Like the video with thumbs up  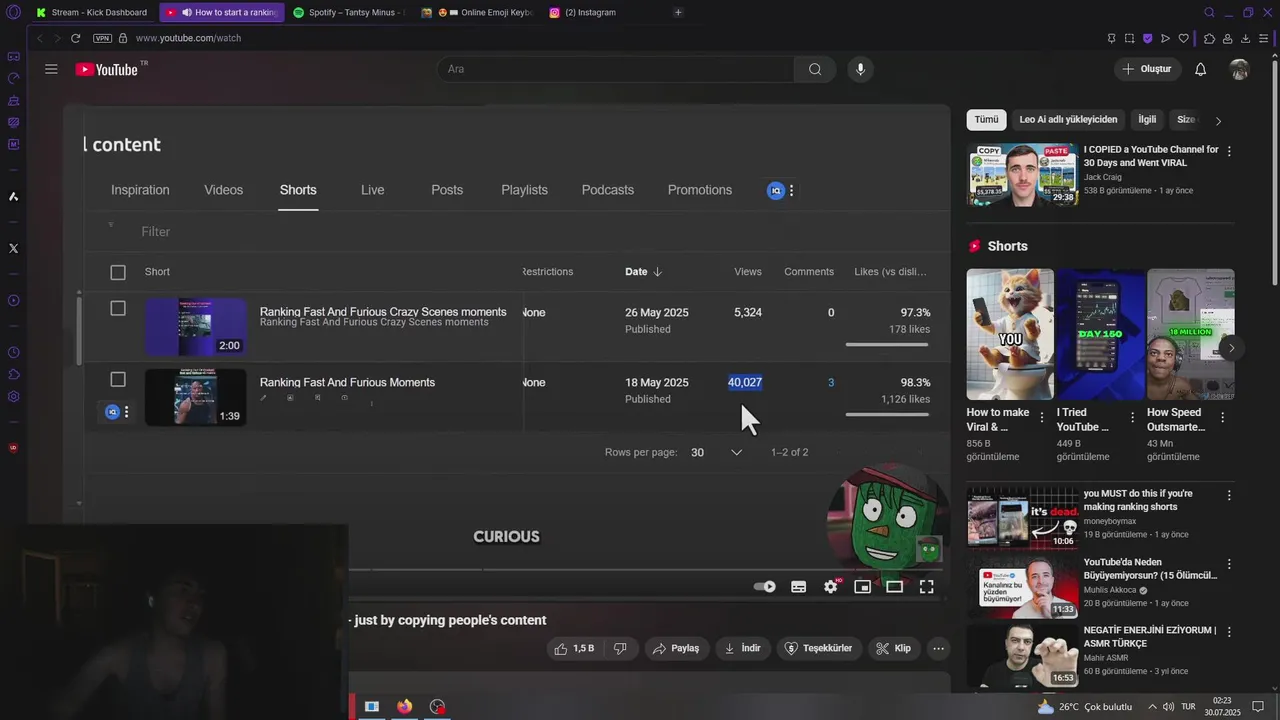click(x=574, y=648)
